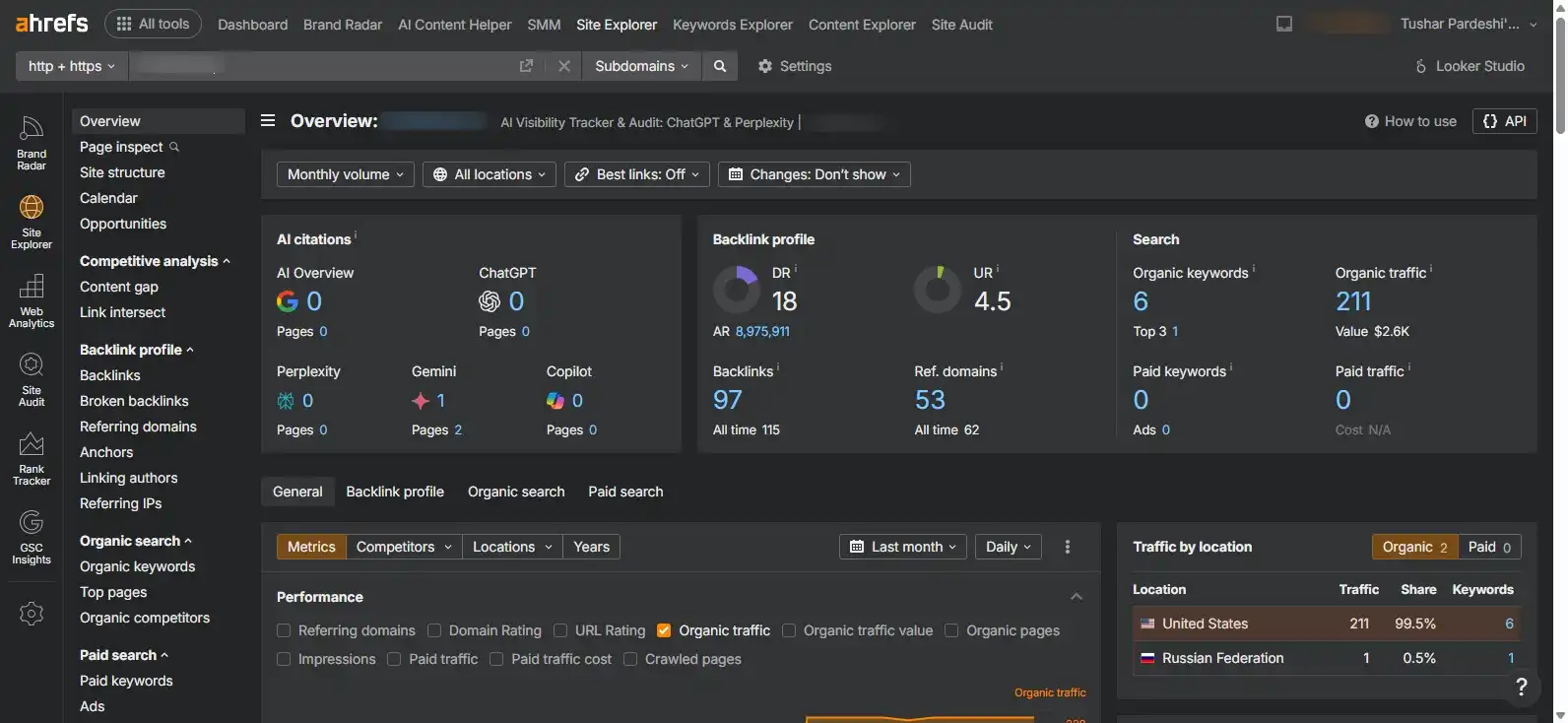The image size is (1568, 723).
Task: Switch to the Backlink profile tab
Action: pos(395,492)
